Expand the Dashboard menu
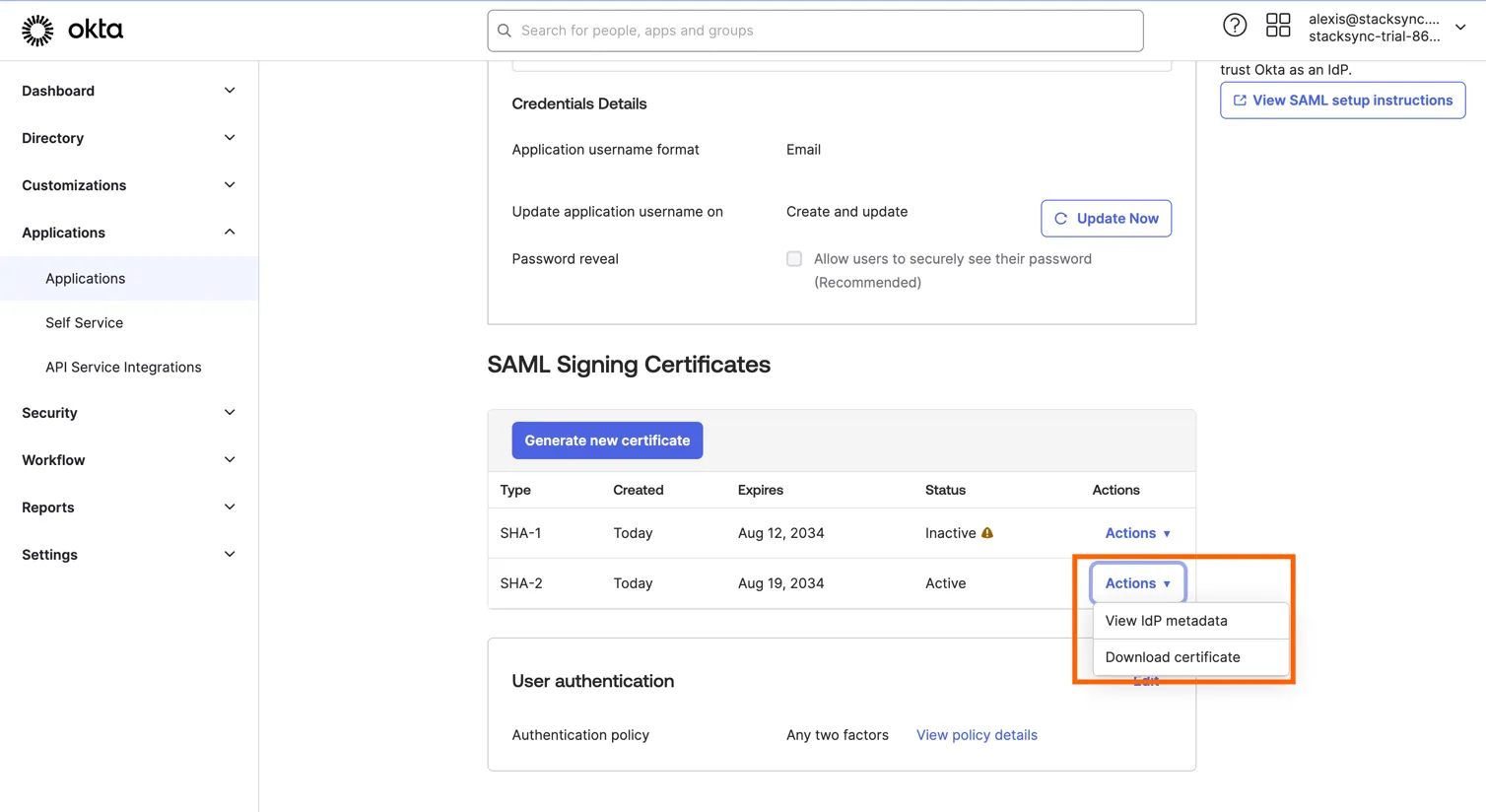Viewport: 1486px width, 812px height. [x=129, y=91]
